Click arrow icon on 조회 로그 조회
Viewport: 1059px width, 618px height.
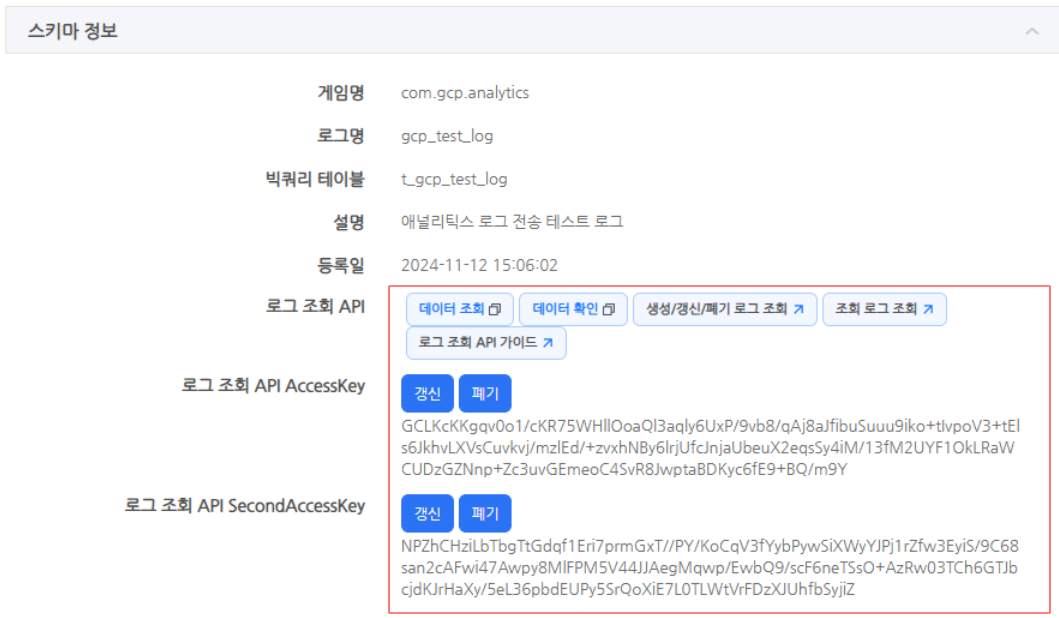pyautogui.click(x=928, y=310)
